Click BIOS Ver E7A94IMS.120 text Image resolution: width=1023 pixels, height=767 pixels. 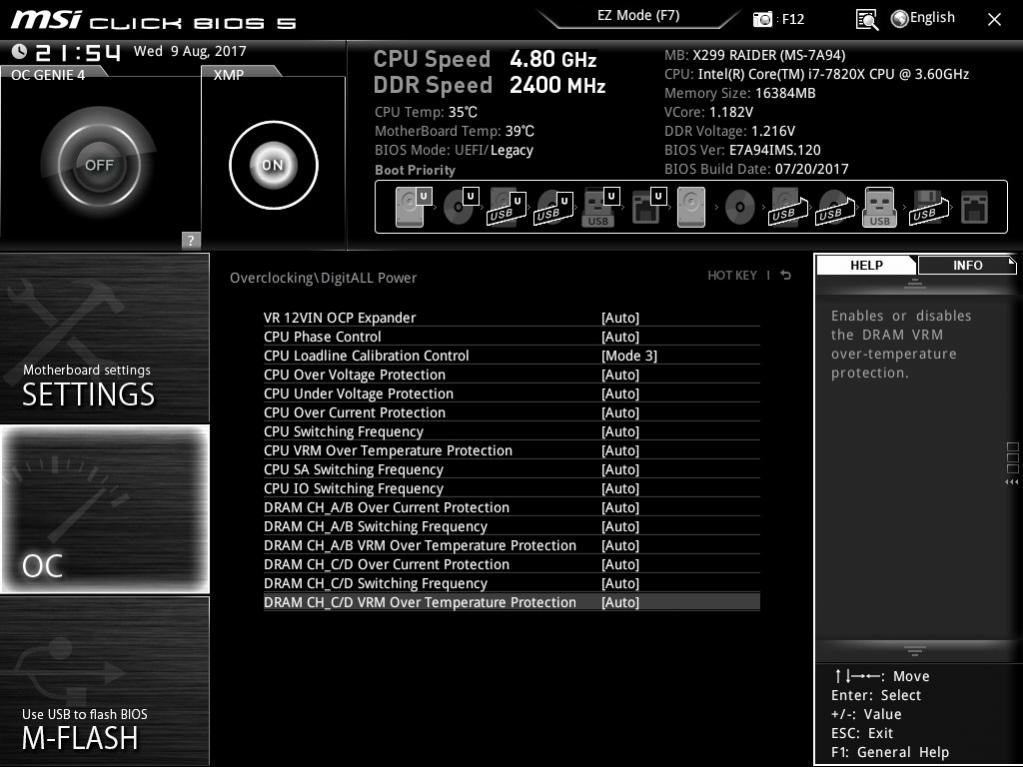tap(742, 150)
